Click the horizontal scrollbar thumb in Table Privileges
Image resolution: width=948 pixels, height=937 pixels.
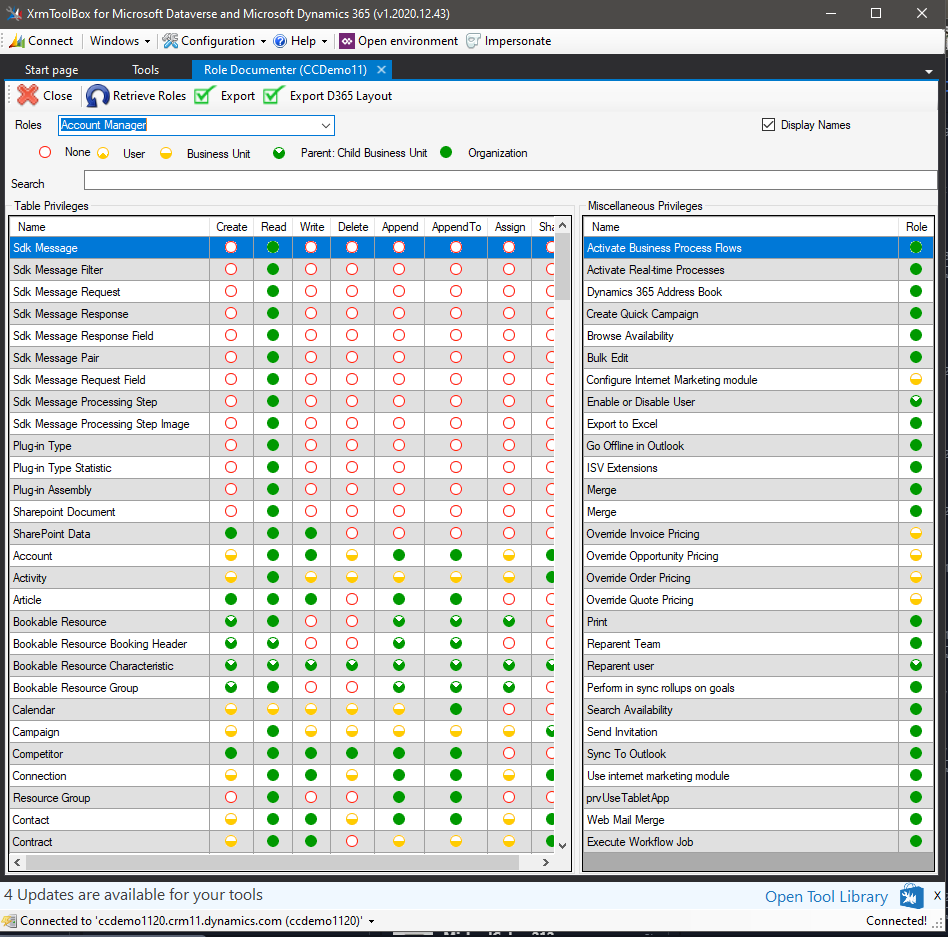272,862
